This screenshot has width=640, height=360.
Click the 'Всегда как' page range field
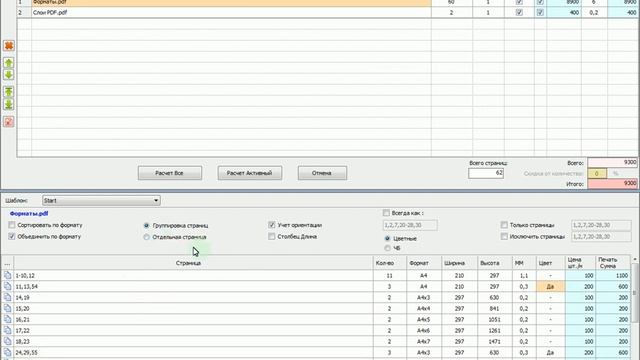(x=410, y=225)
